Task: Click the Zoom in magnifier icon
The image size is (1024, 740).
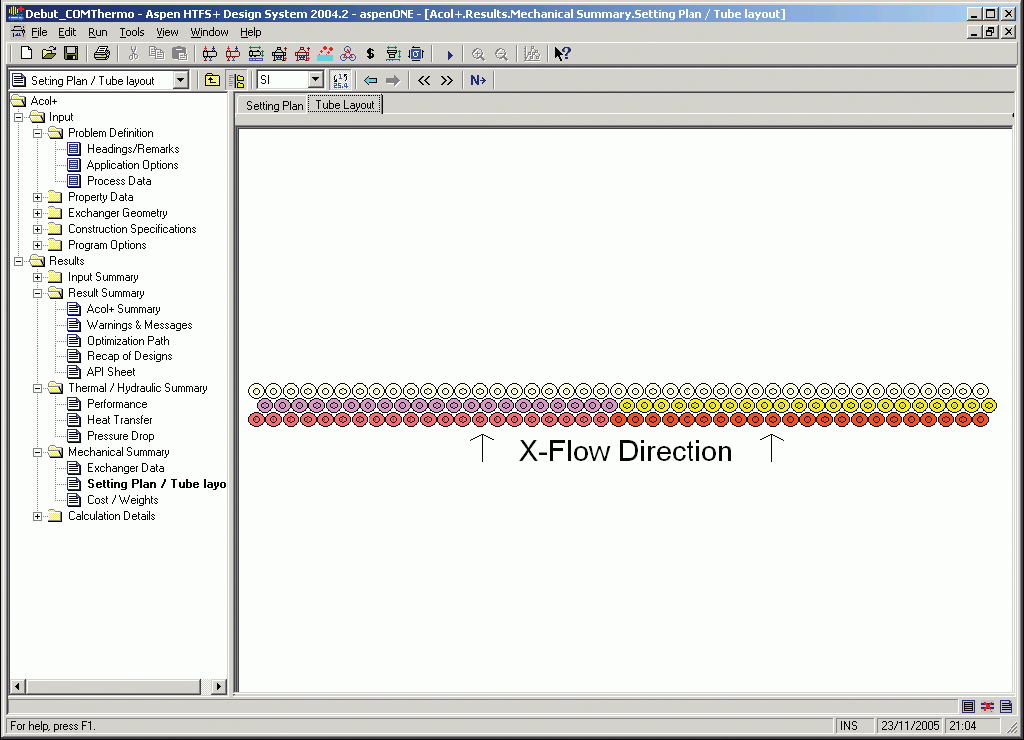Action: [x=478, y=54]
